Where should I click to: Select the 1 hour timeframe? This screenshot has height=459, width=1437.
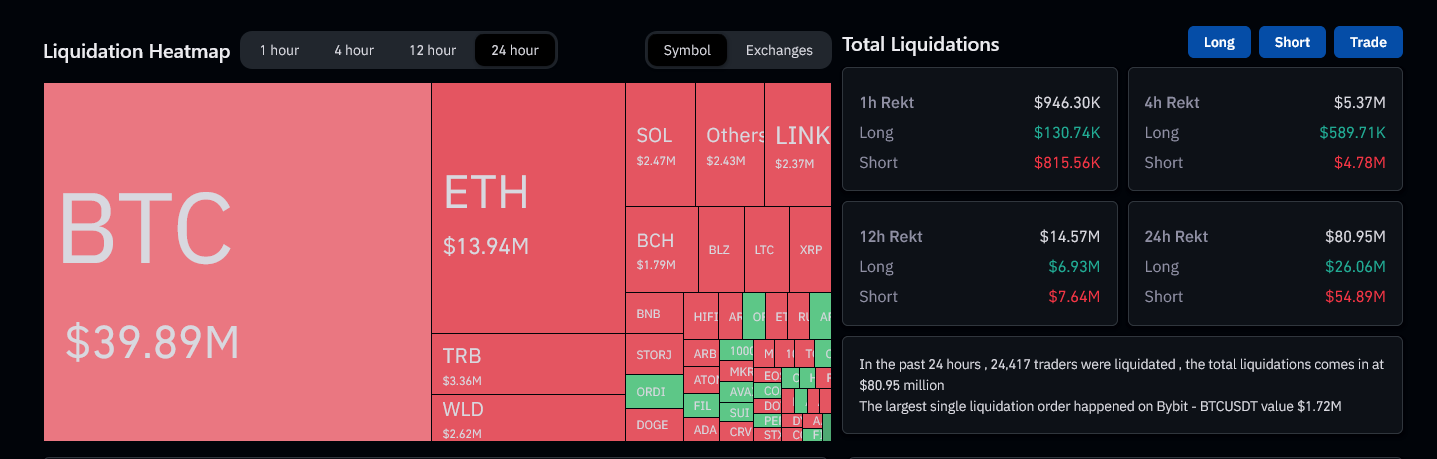pyautogui.click(x=279, y=50)
